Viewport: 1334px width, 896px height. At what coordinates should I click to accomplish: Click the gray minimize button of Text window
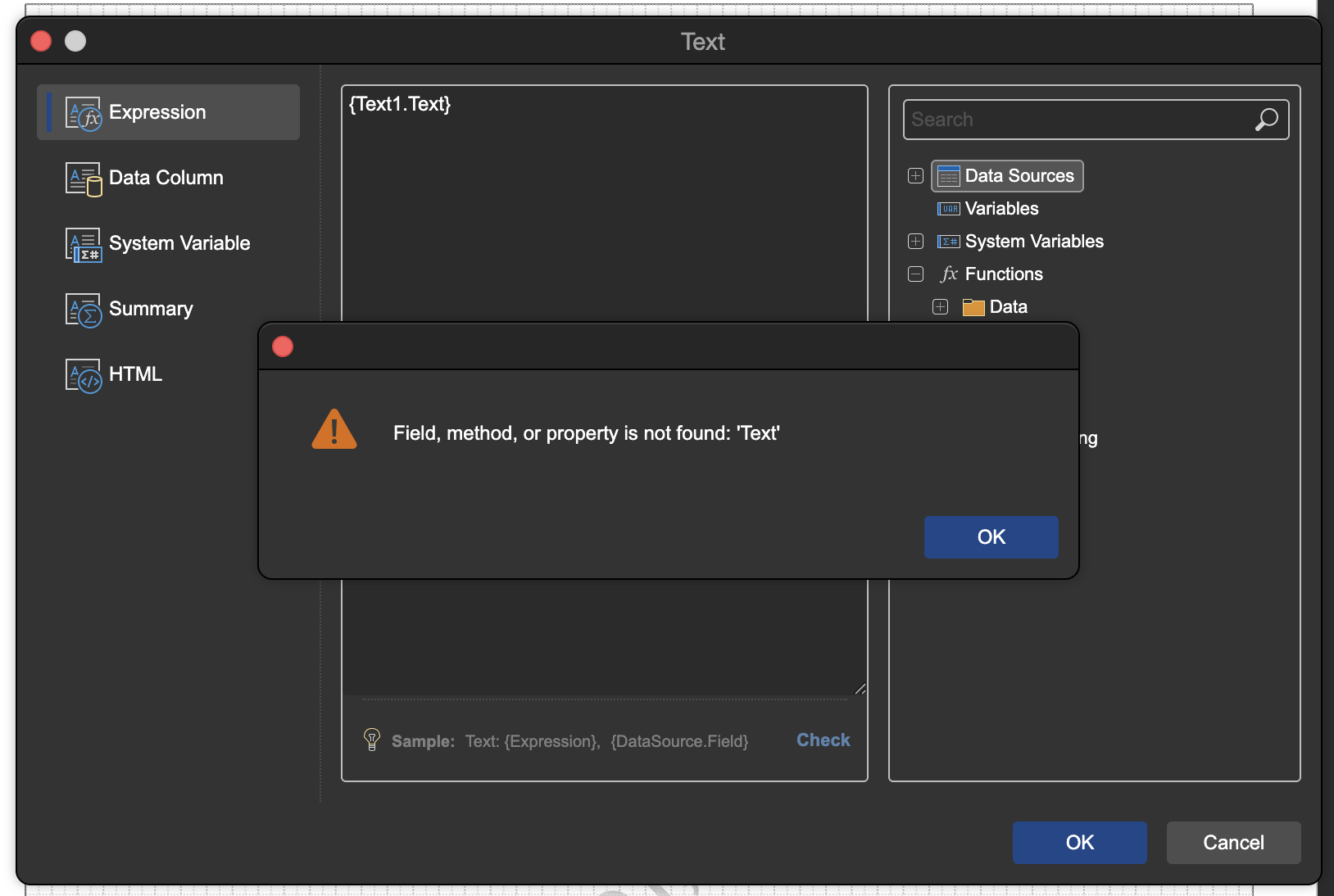click(x=75, y=41)
